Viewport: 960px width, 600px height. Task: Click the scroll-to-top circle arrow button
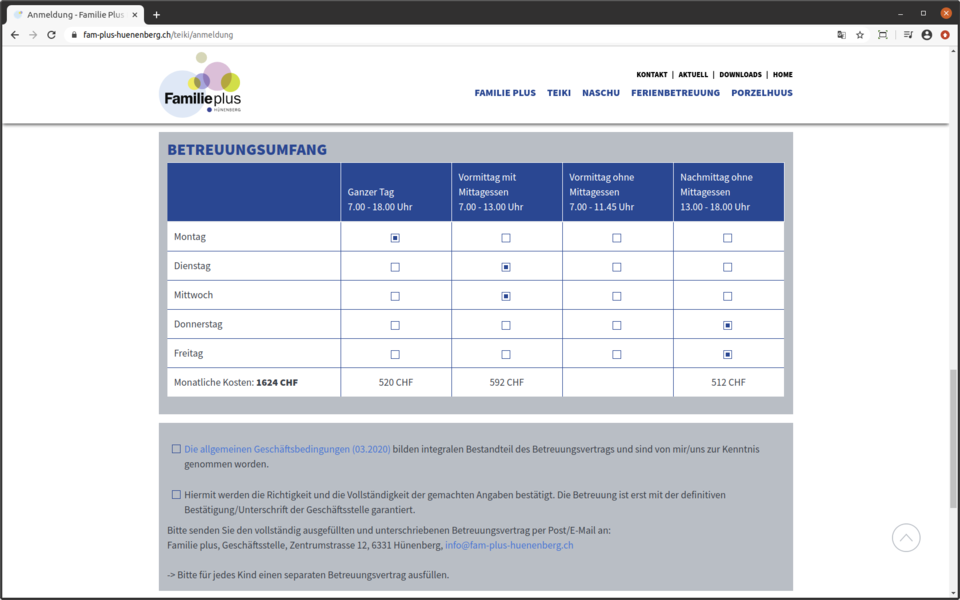[x=906, y=538]
